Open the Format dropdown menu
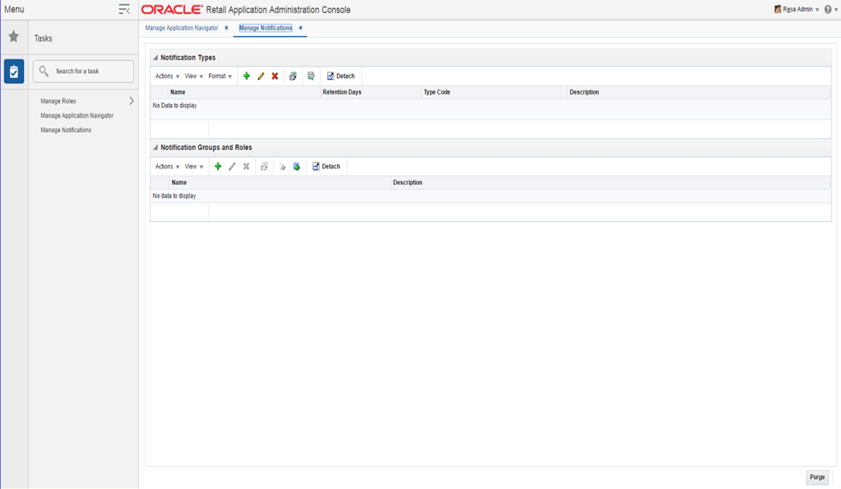 [x=220, y=76]
